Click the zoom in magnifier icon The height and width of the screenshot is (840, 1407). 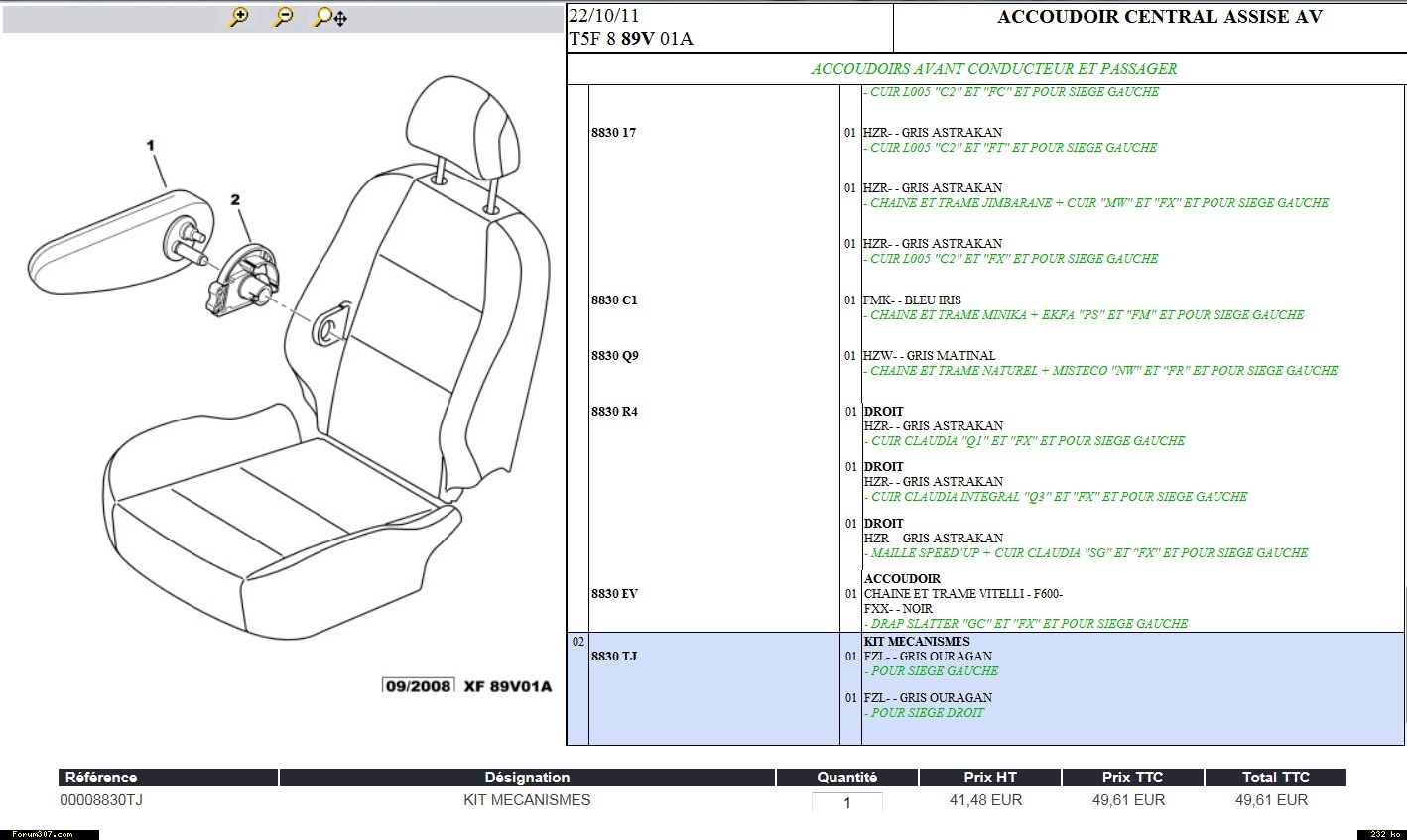coord(238,17)
